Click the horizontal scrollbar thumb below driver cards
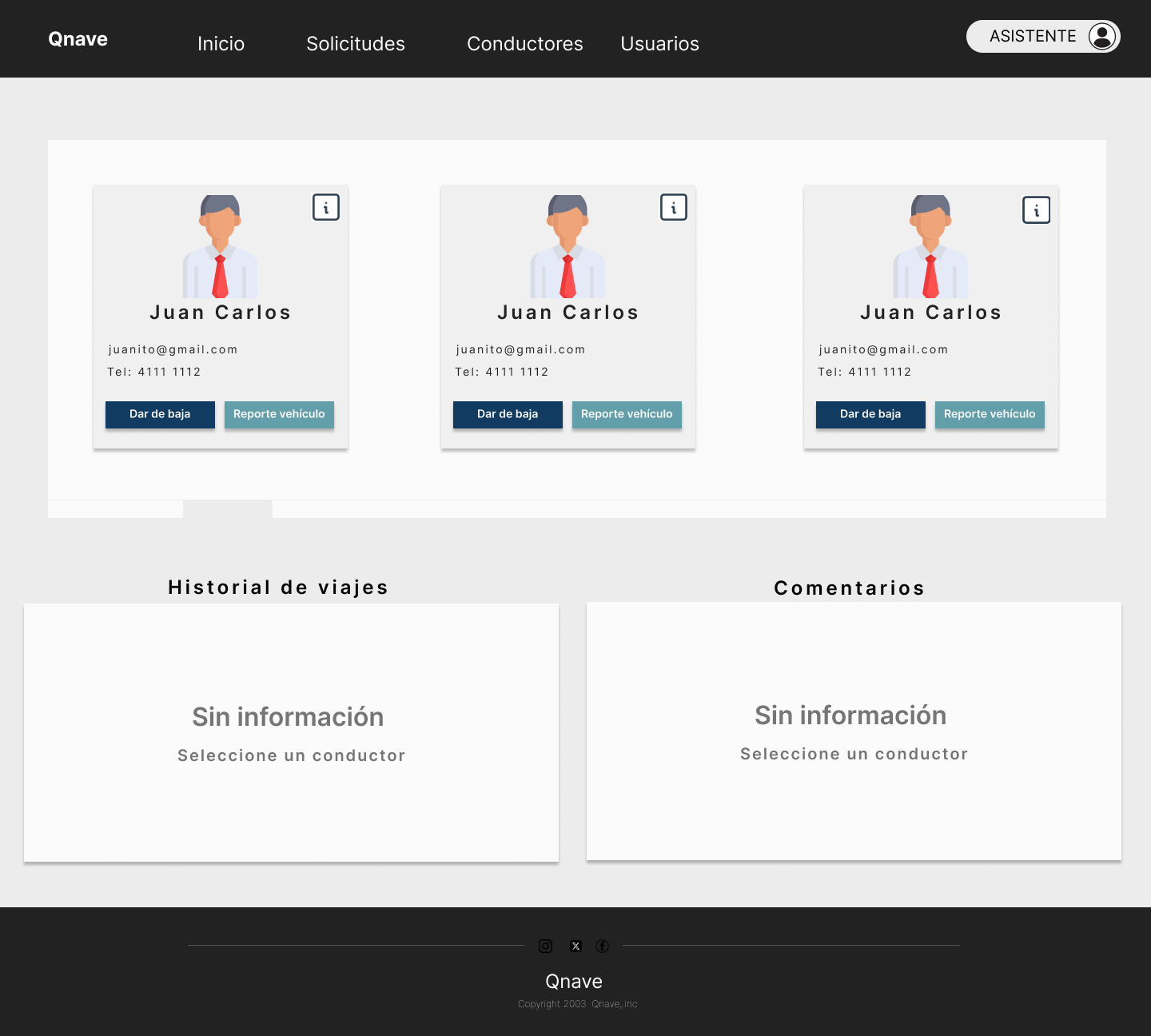Screen dimensions: 1151x1036 click(x=228, y=509)
